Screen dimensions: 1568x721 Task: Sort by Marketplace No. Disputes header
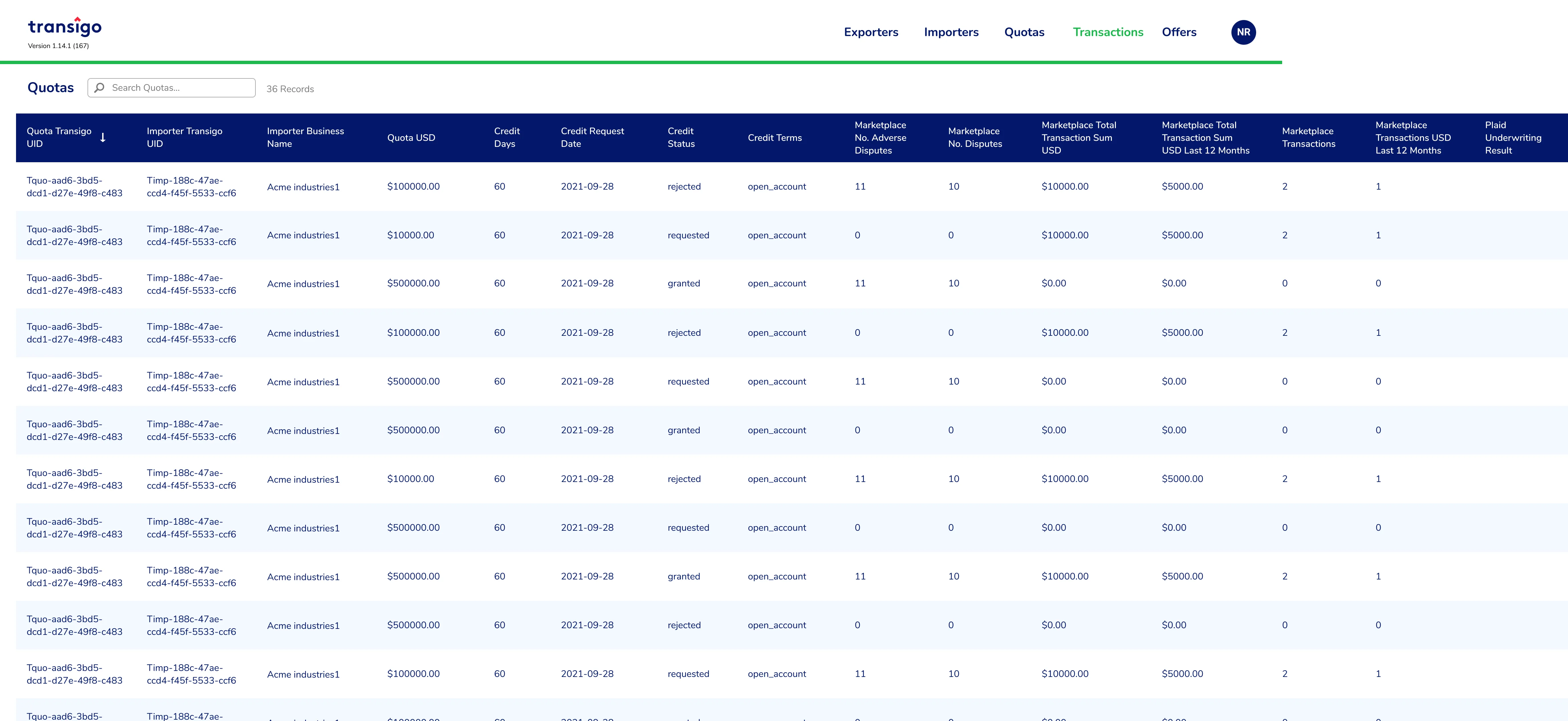[x=975, y=138]
